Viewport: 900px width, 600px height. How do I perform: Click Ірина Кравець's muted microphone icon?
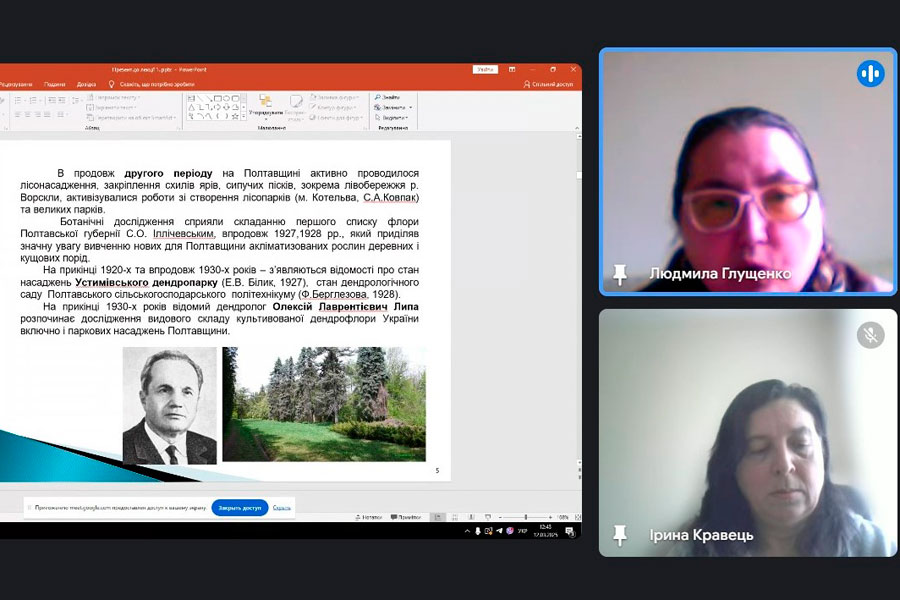(871, 335)
